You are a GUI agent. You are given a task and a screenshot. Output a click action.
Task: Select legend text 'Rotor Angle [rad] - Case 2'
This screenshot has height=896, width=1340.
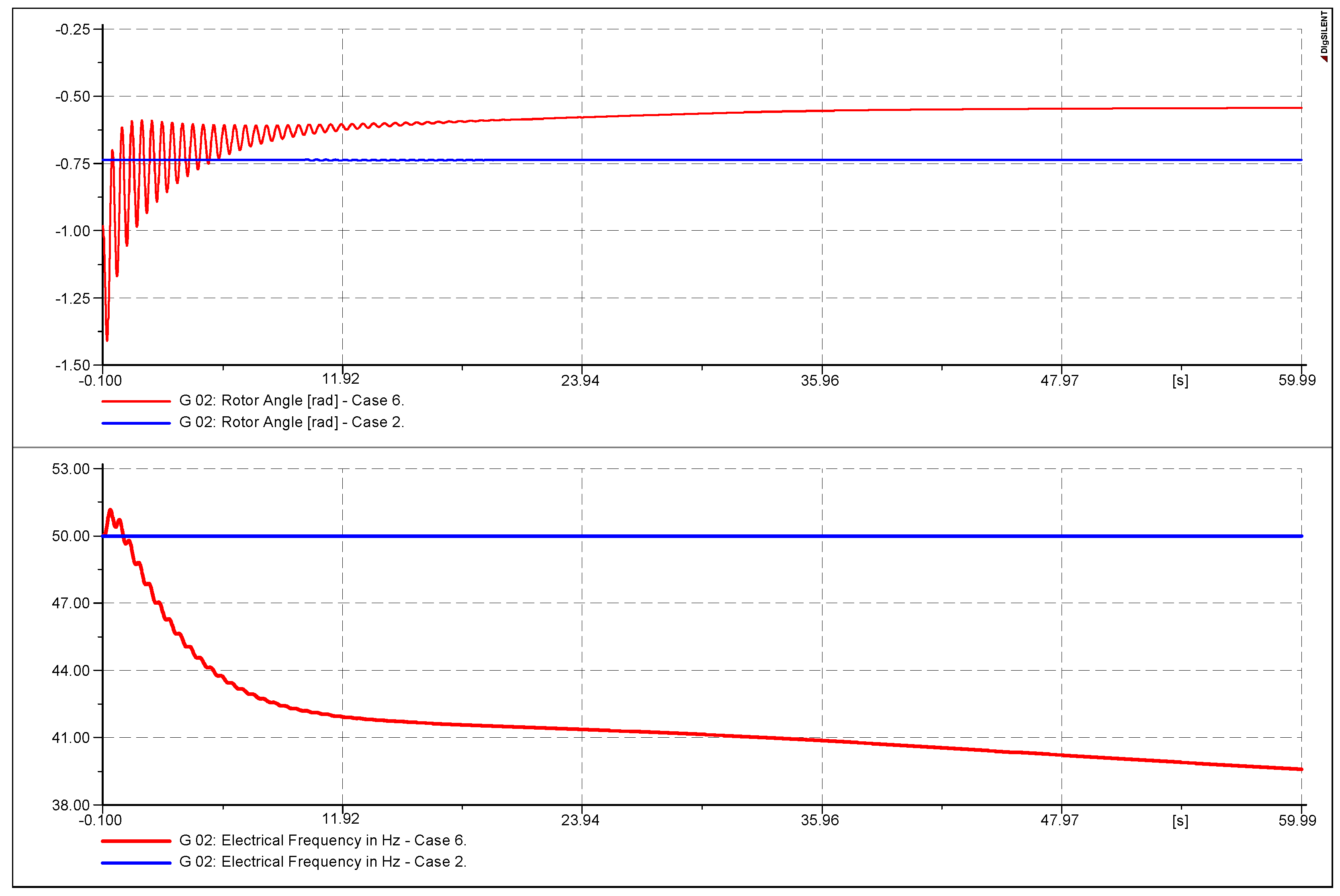(x=291, y=422)
